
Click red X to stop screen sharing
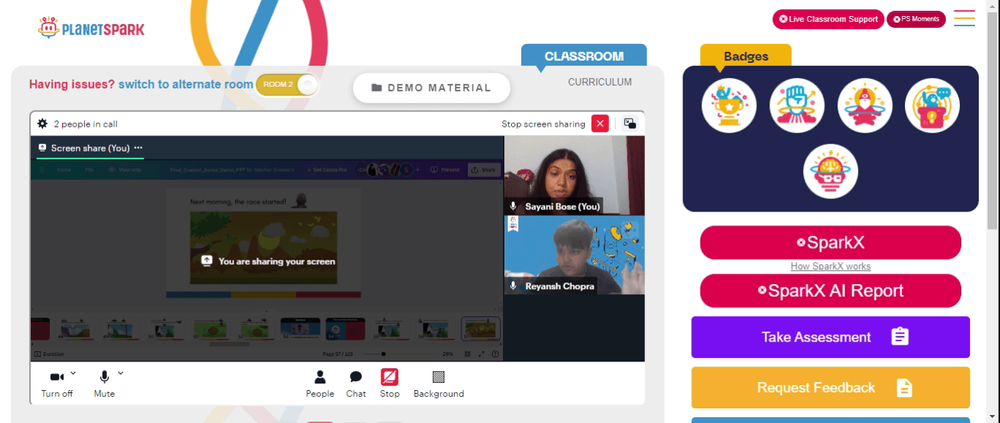(x=600, y=124)
